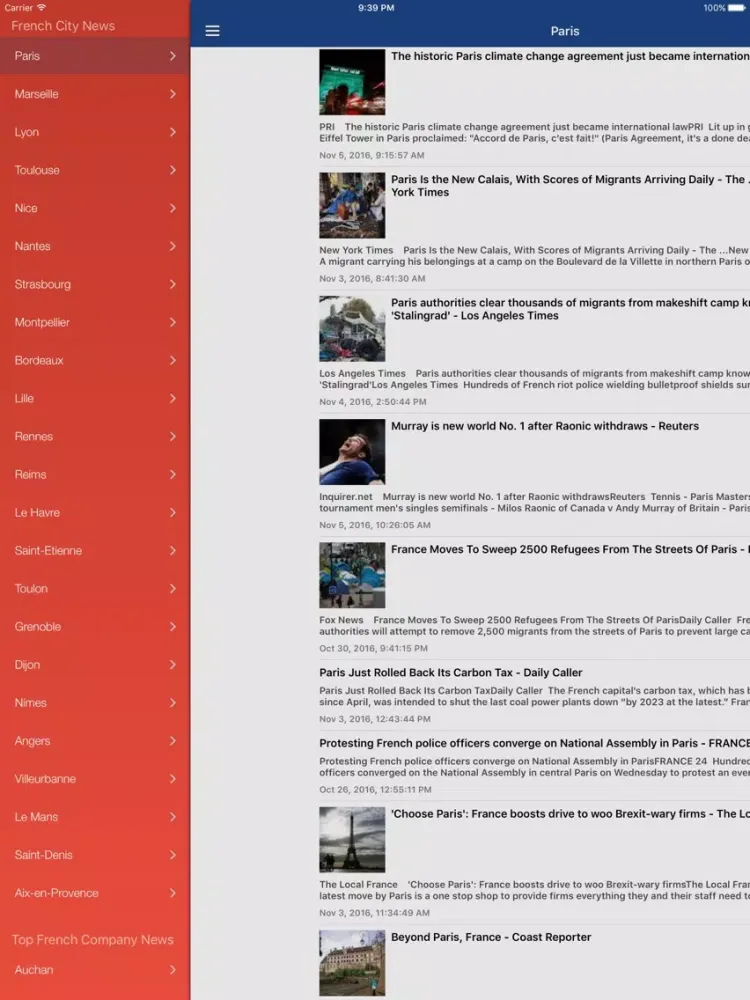This screenshot has height=1000, width=750.
Task: Expand the Lille chevron arrow
Action: (173, 399)
